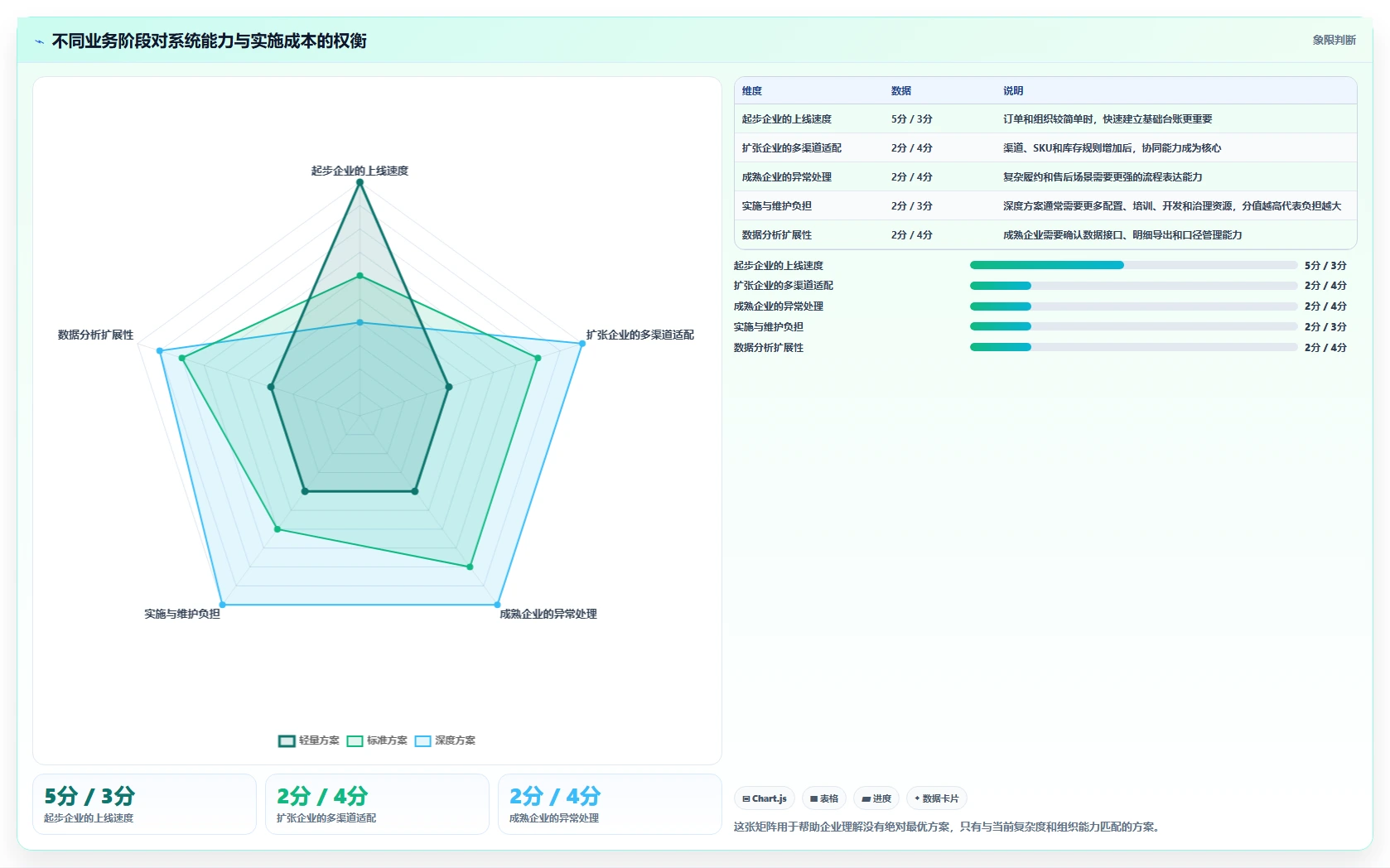
Task: Click the radar axis label 起步企业的上线速度
Action: click(x=360, y=171)
